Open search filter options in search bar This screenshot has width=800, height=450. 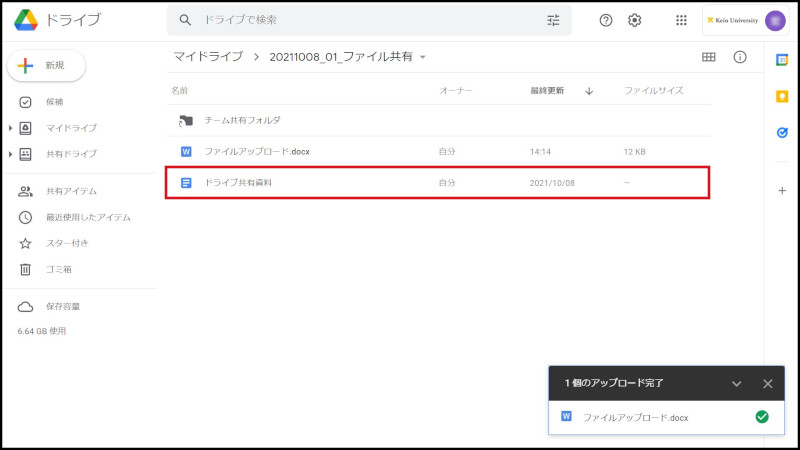[553, 20]
